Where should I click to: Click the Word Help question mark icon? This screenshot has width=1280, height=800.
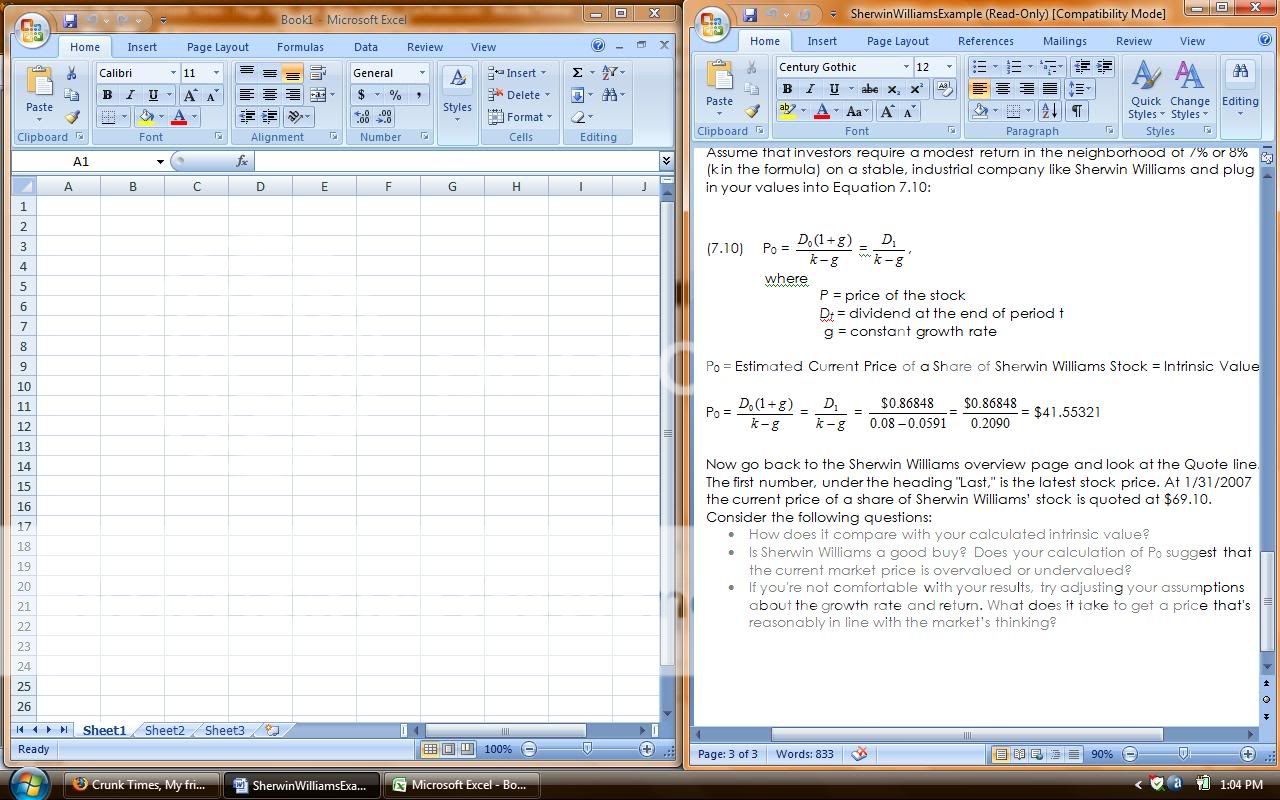coord(1265,41)
